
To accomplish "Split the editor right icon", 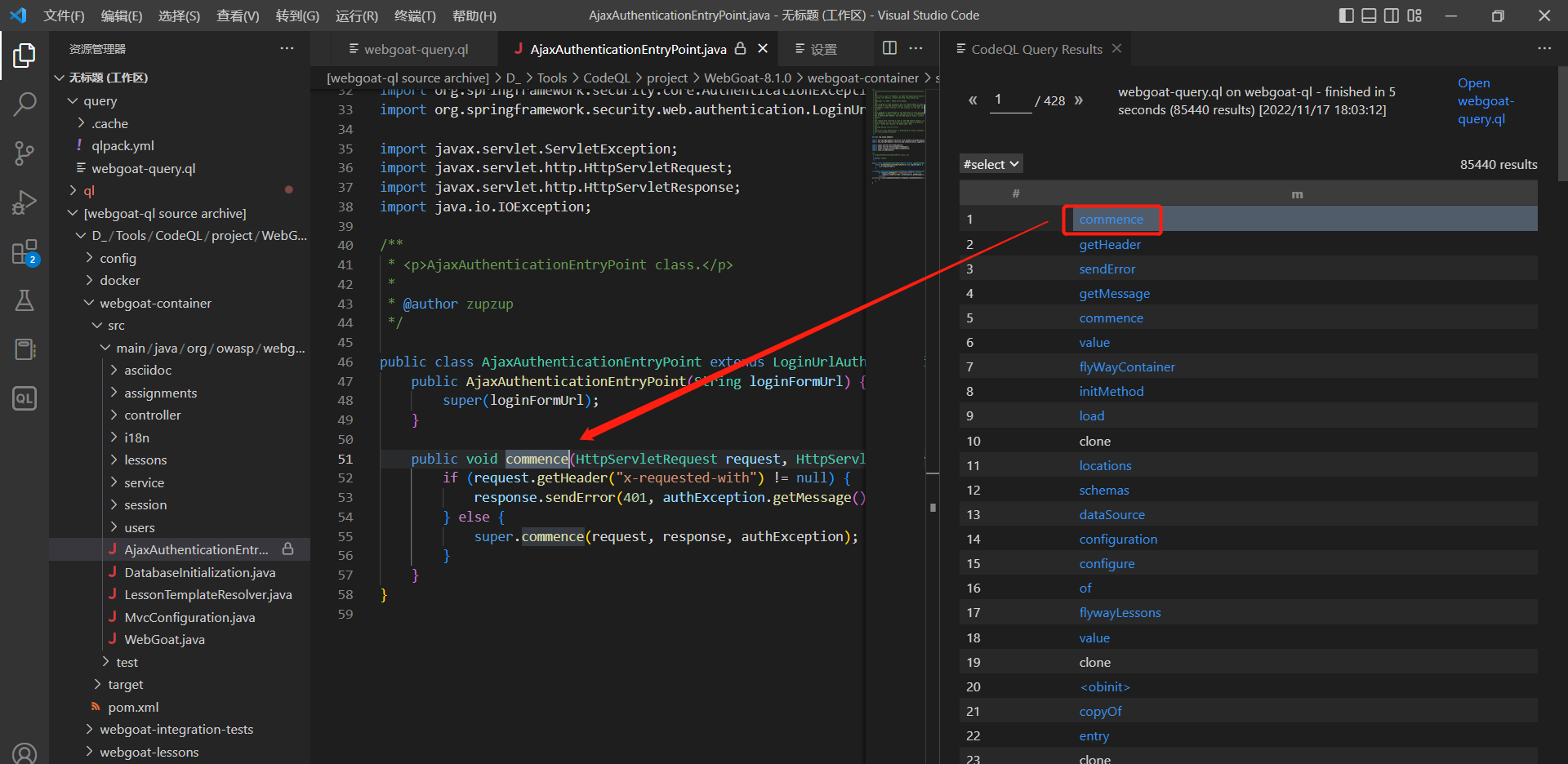I will pos(890,48).
